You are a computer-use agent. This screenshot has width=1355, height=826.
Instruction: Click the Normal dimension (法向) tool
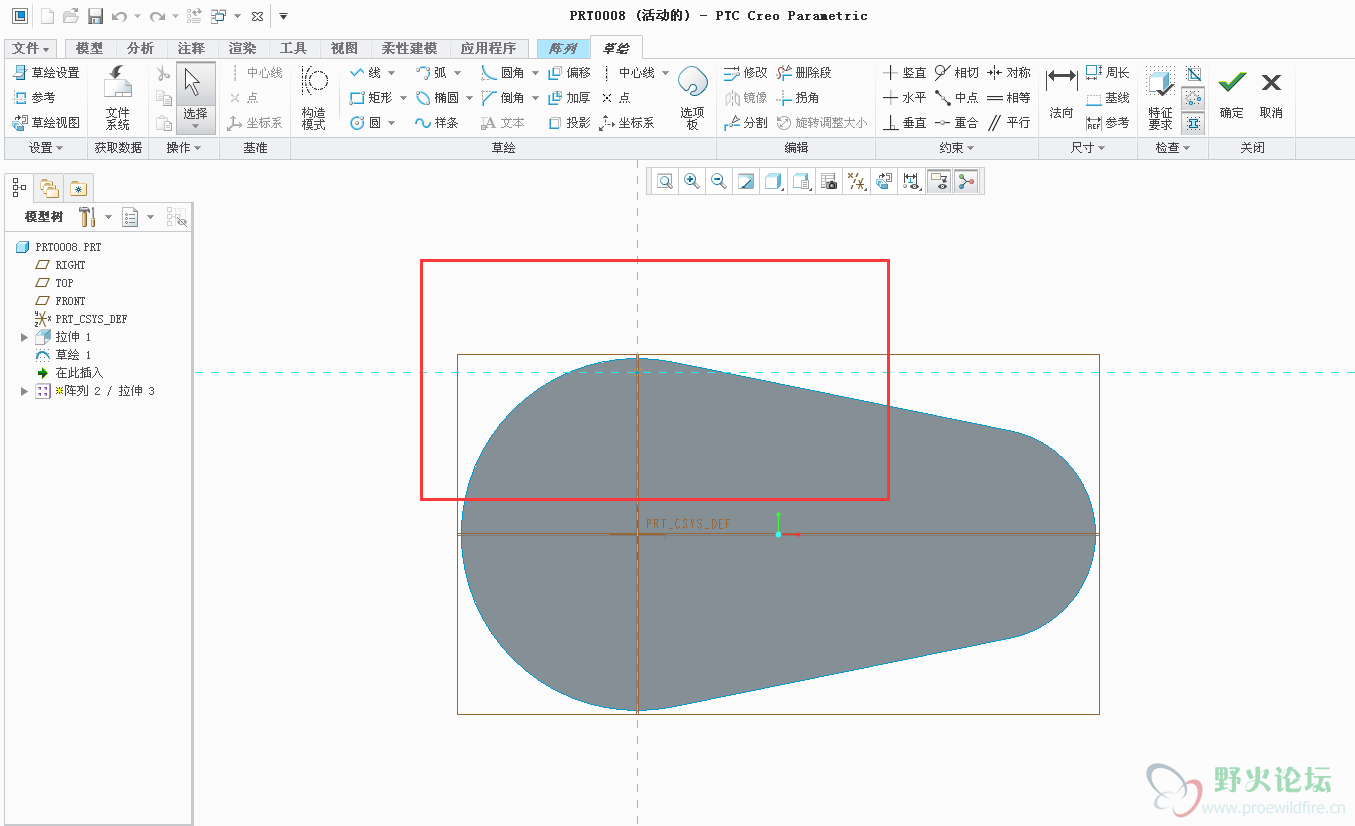point(1061,95)
